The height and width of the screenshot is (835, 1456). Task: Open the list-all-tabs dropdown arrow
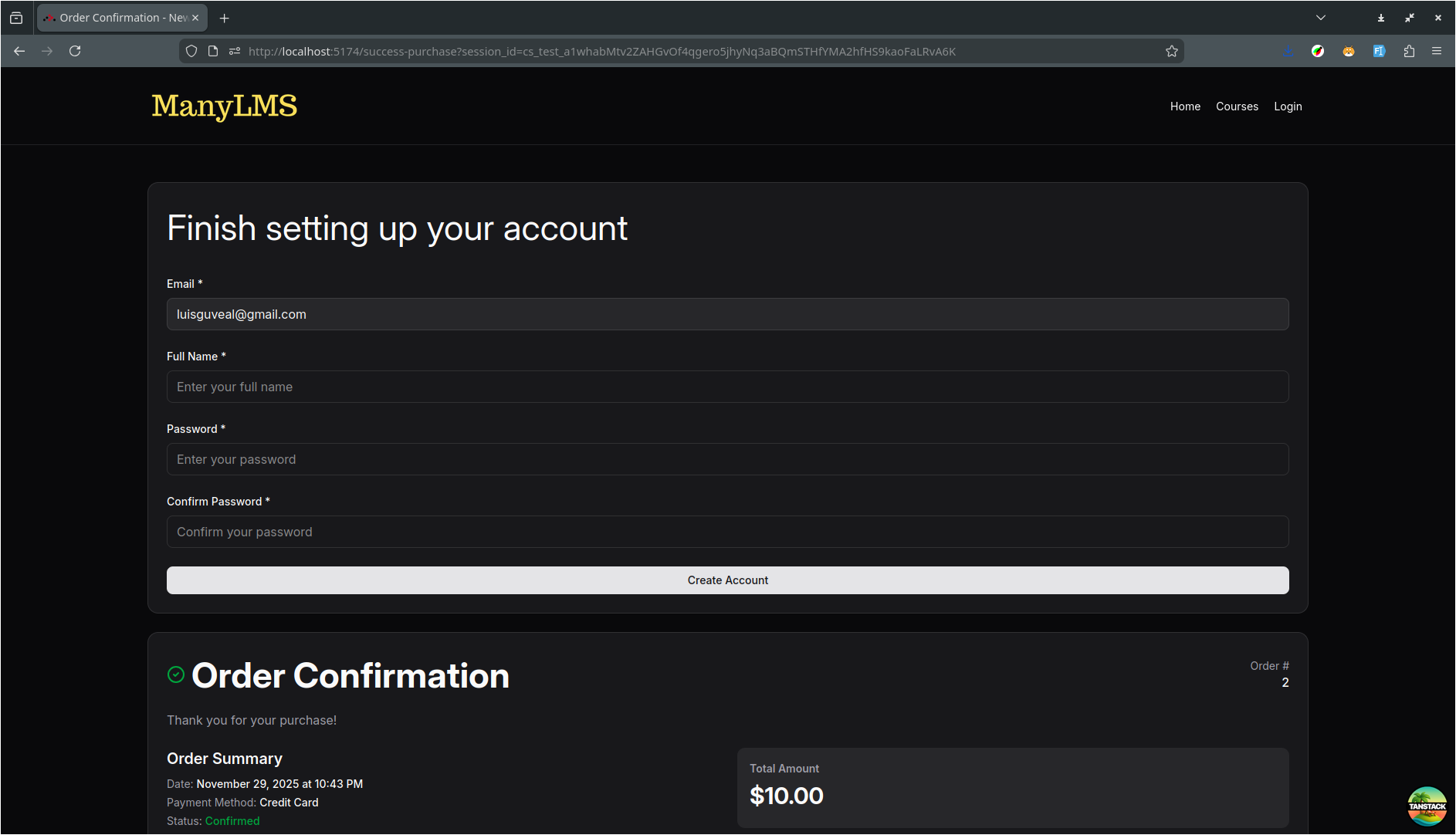(x=1320, y=17)
